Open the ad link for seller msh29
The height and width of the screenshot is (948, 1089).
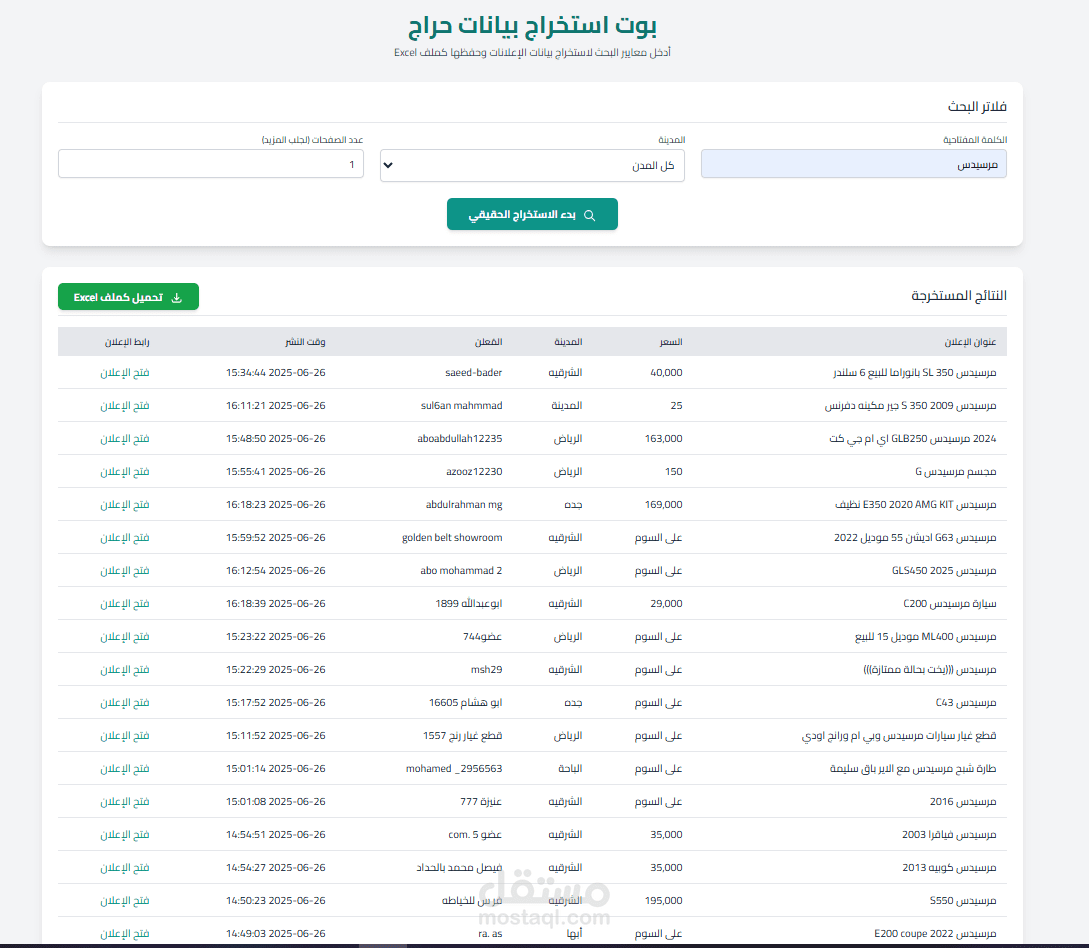tap(125, 670)
